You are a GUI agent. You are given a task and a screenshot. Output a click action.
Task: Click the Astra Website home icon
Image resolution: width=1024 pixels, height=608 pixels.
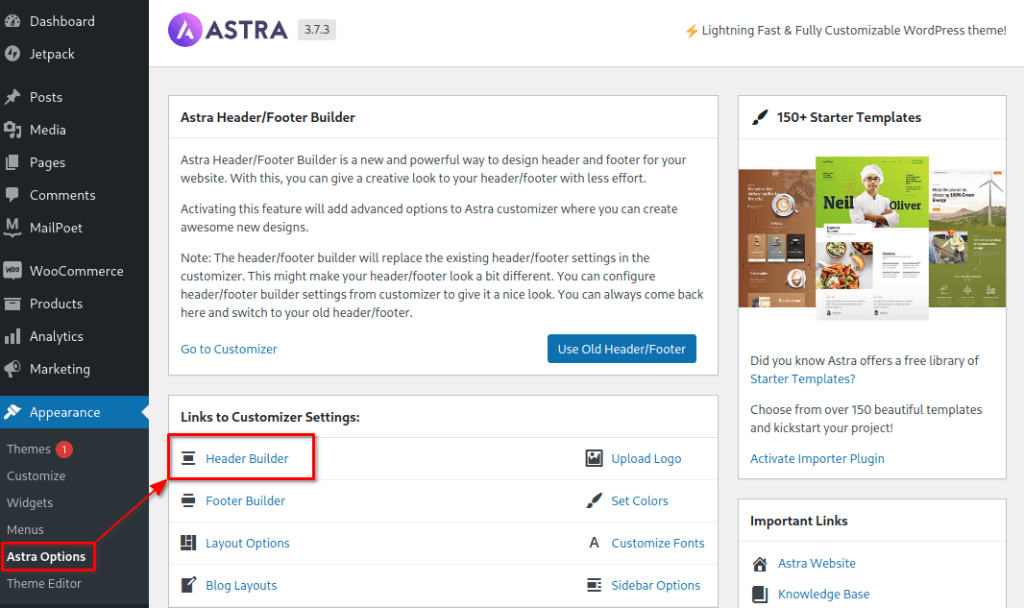point(760,564)
